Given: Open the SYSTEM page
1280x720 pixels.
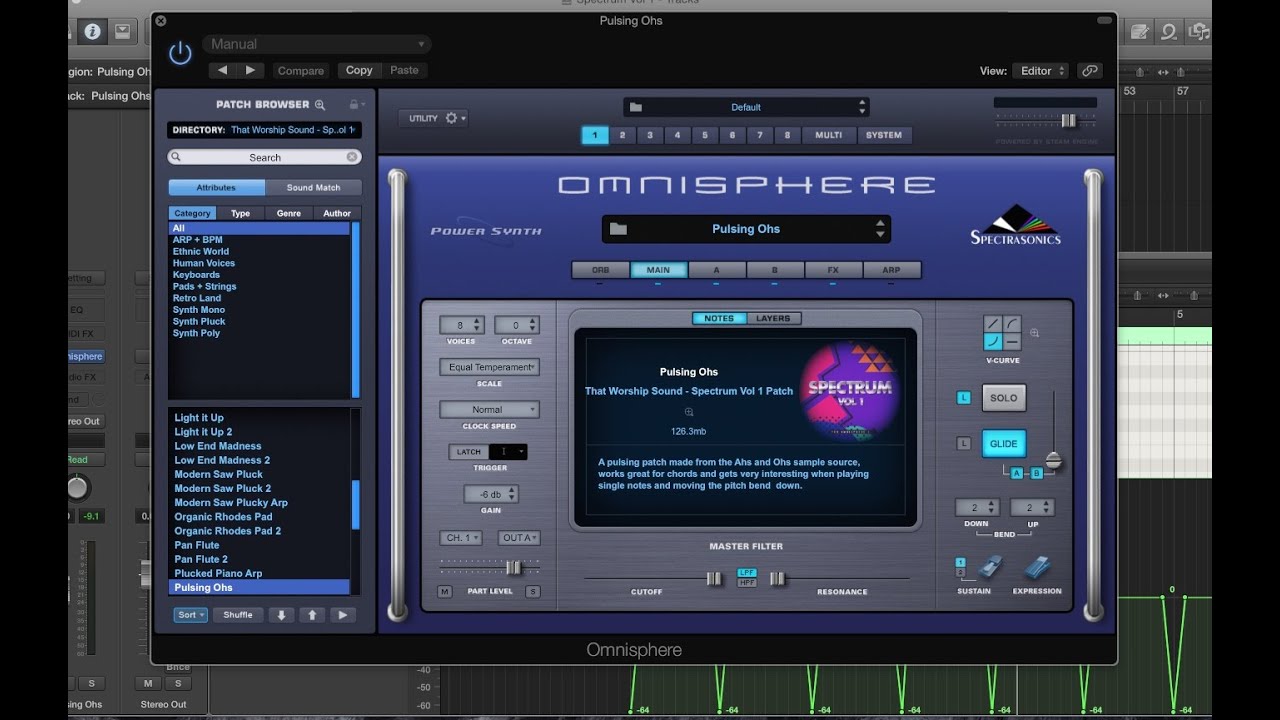Looking at the screenshot, I should 884,135.
